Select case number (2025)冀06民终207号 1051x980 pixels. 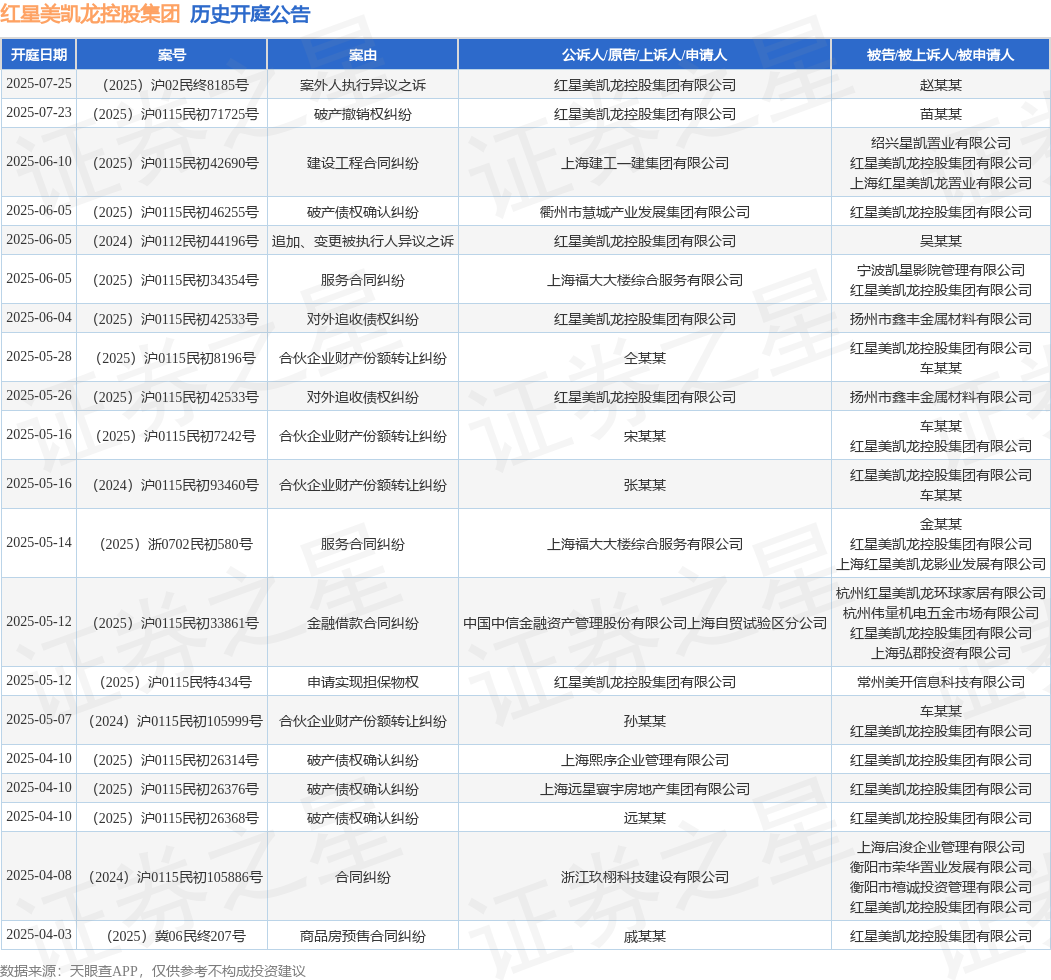tap(172, 936)
